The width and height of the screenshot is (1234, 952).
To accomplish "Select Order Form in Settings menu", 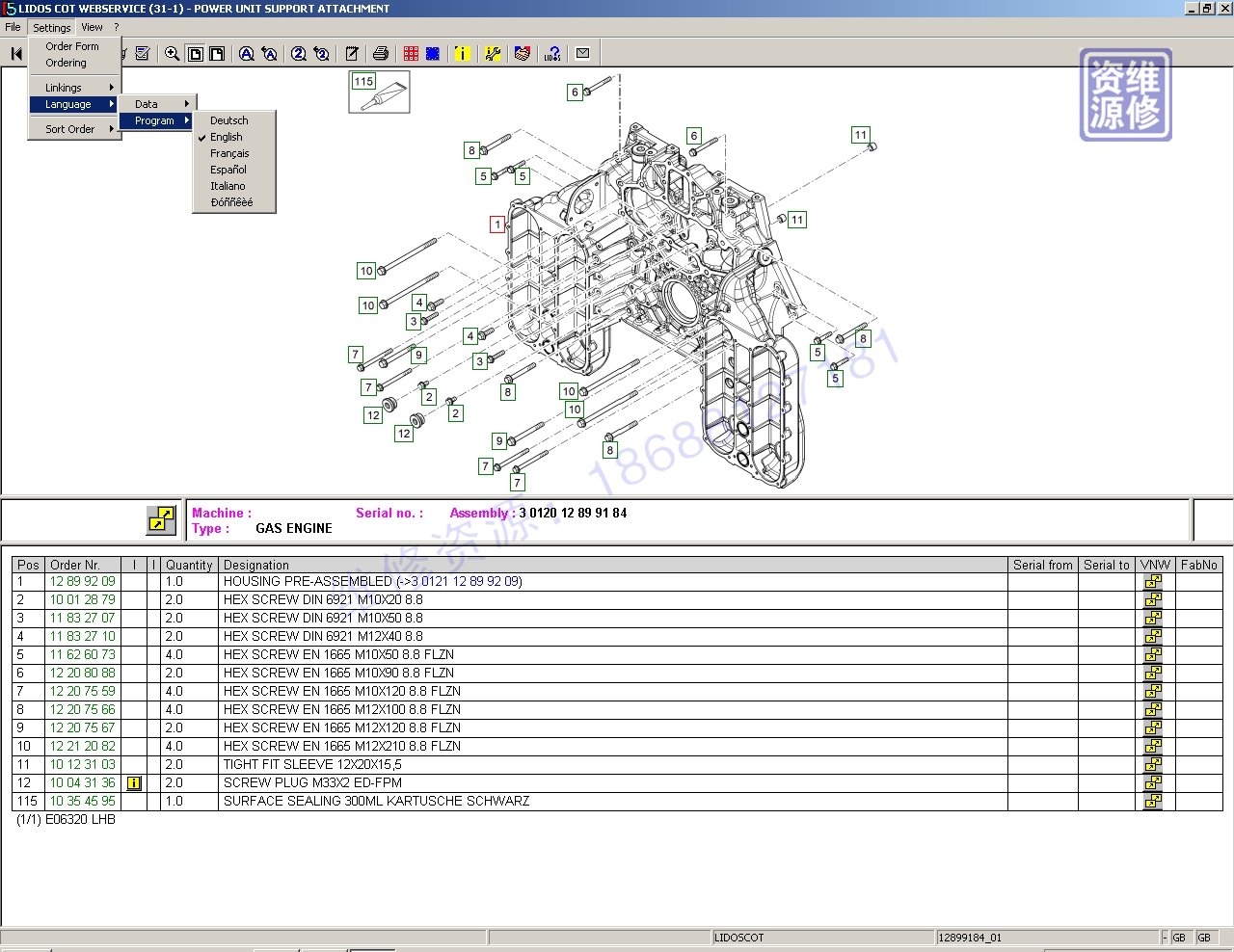I will coord(72,46).
